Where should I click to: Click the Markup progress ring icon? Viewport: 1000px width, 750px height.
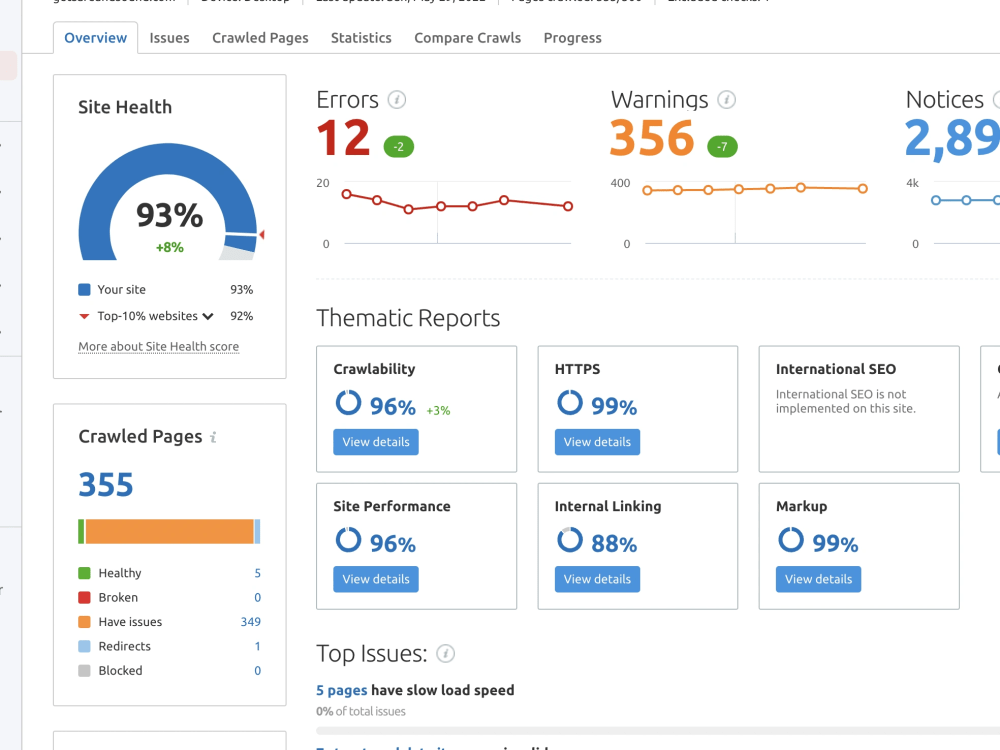pyautogui.click(x=791, y=540)
